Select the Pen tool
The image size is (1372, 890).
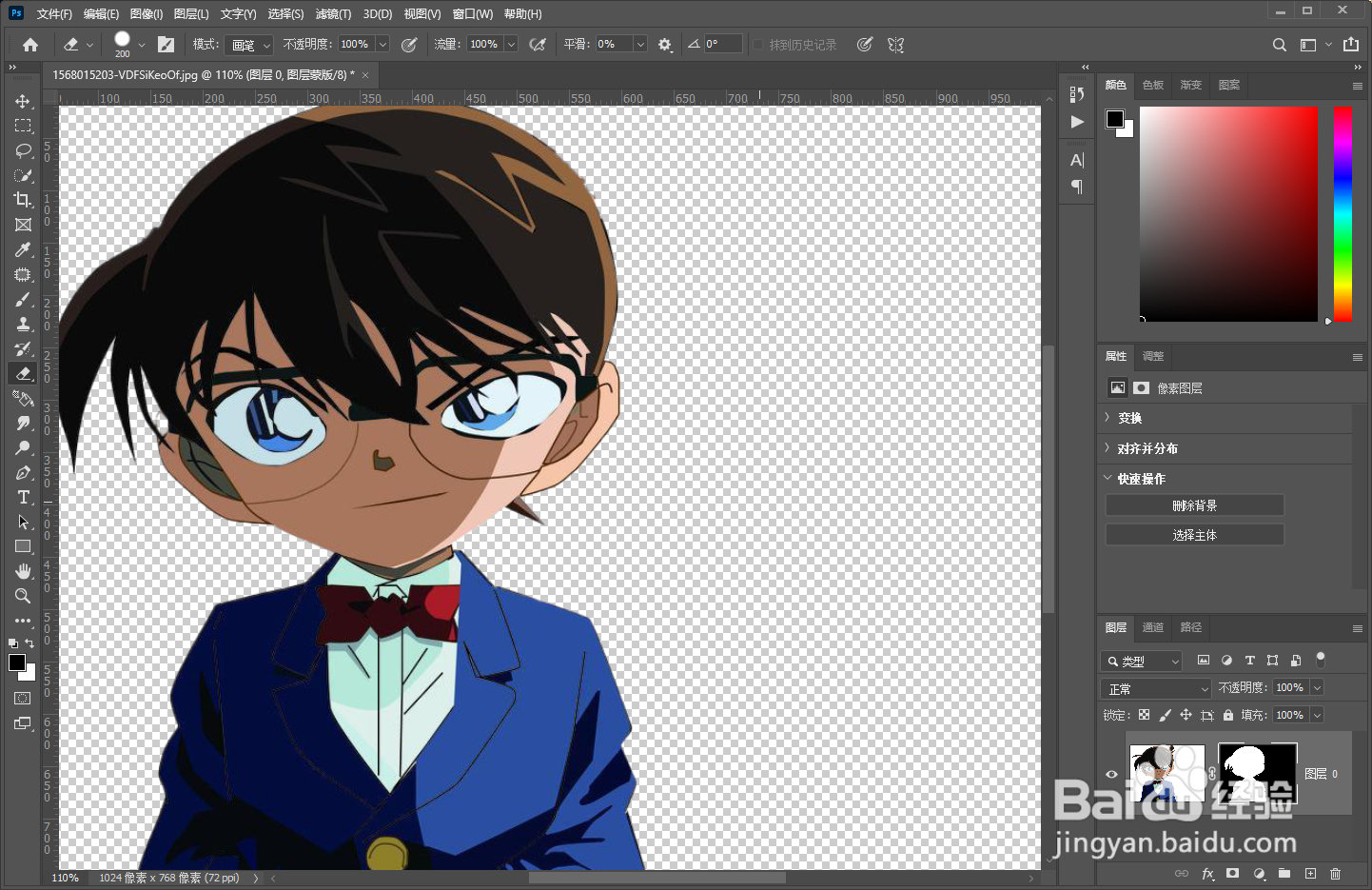[23, 472]
